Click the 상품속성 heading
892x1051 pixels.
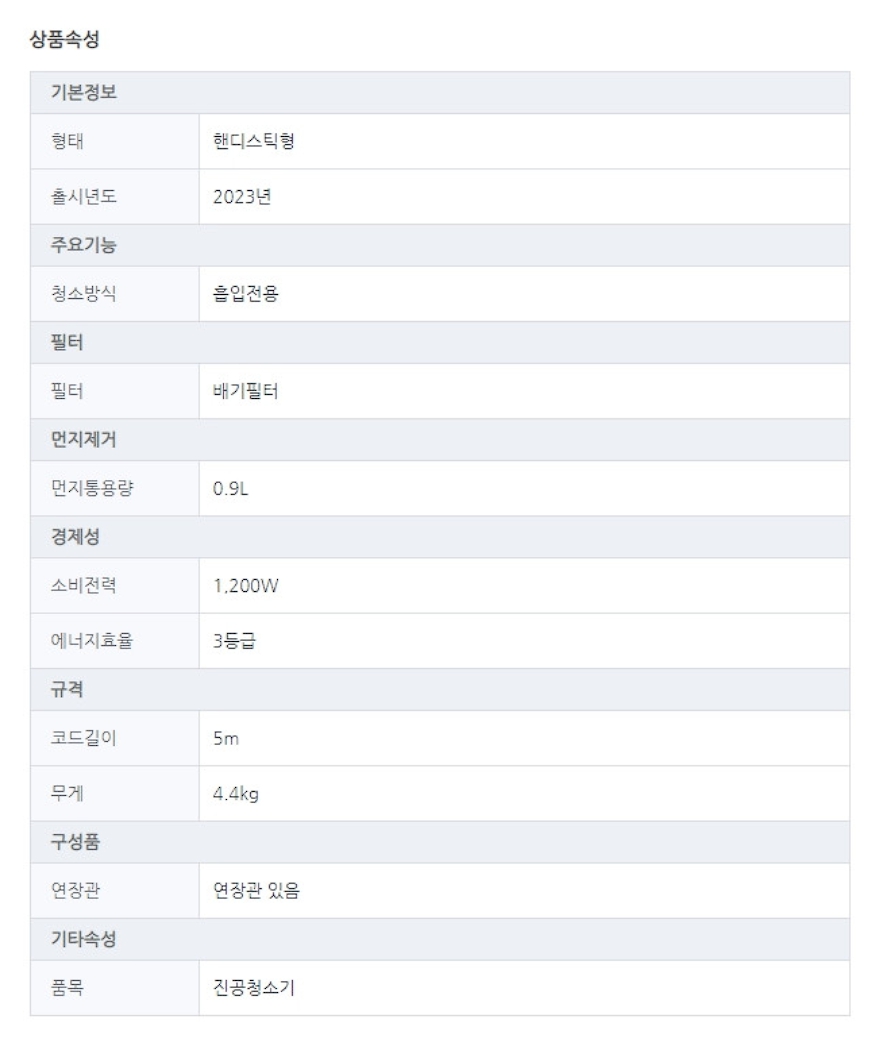click(x=64, y=39)
